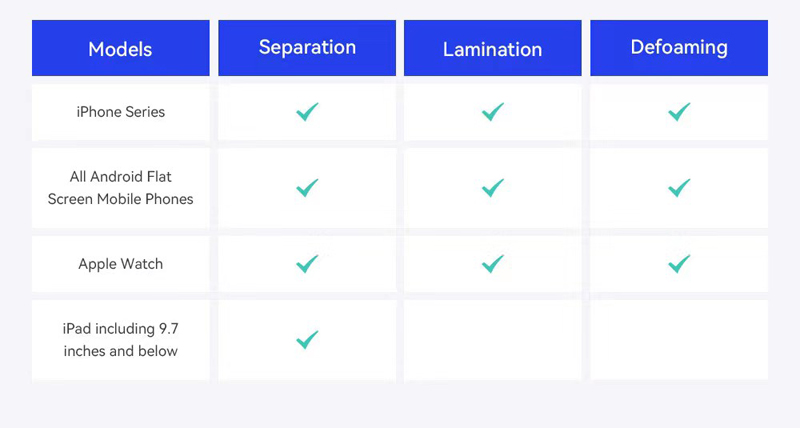This screenshot has height=428, width=800.
Task: Select the All Android Flat Screen Mobile Phones label
Action: 120,188
